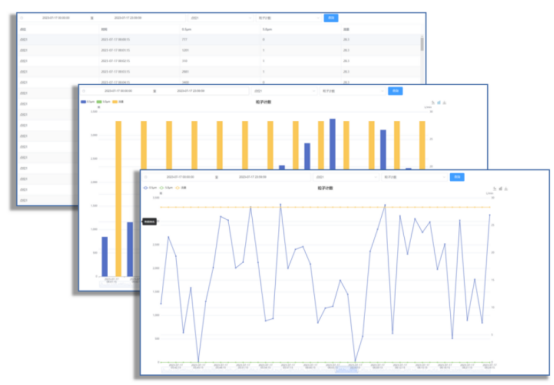Click the fourth row timestamp 2023-07-17 00:03:15

[115, 72]
